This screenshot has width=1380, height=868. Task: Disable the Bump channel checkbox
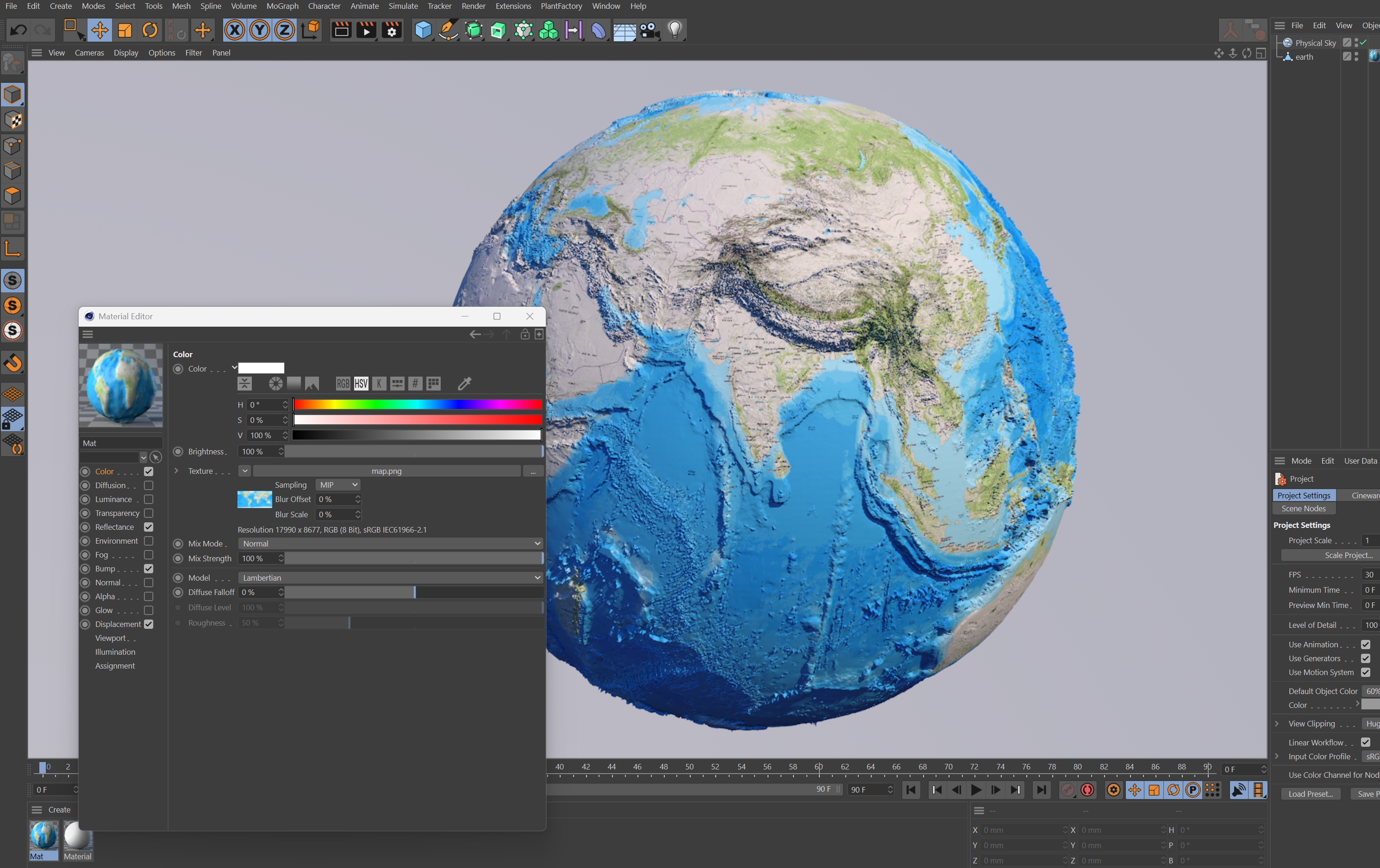coord(149,568)
